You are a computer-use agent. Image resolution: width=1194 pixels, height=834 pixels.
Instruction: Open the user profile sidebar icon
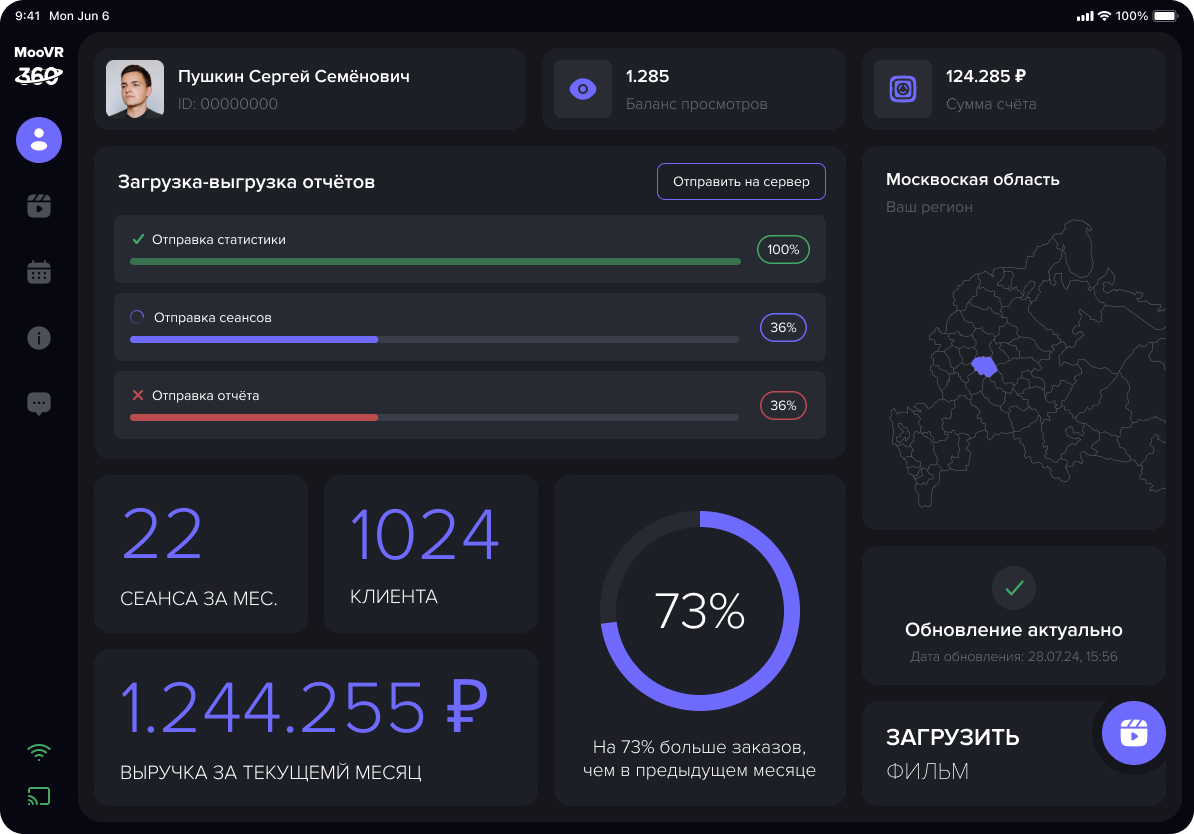click(39, 140)
